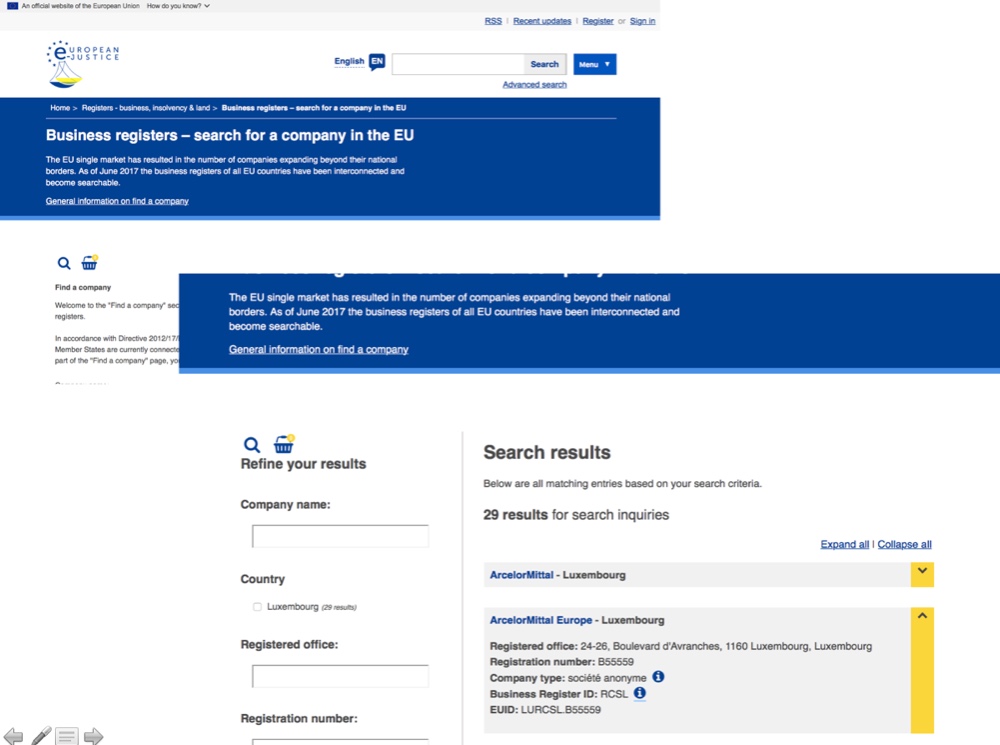
Task: Open the small basket icon above Find a company
Action: [x=89, y=262]
